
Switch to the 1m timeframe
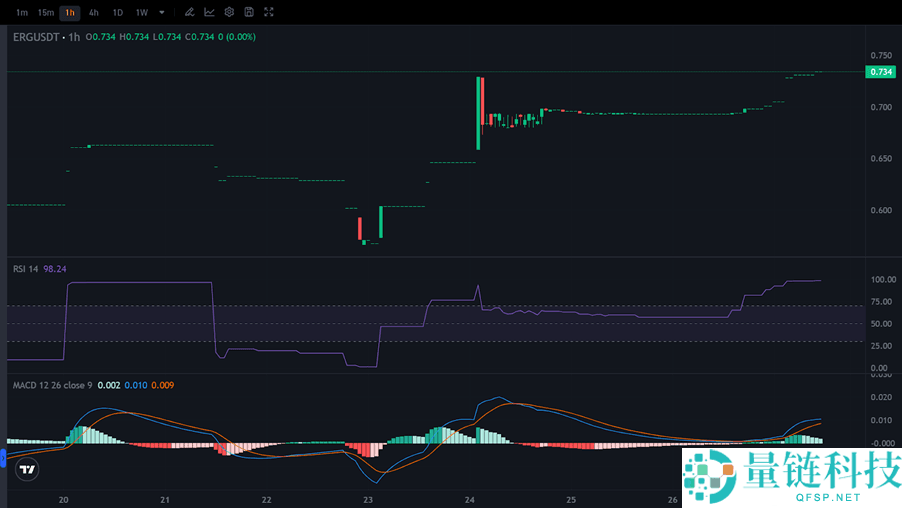point(21,12)
